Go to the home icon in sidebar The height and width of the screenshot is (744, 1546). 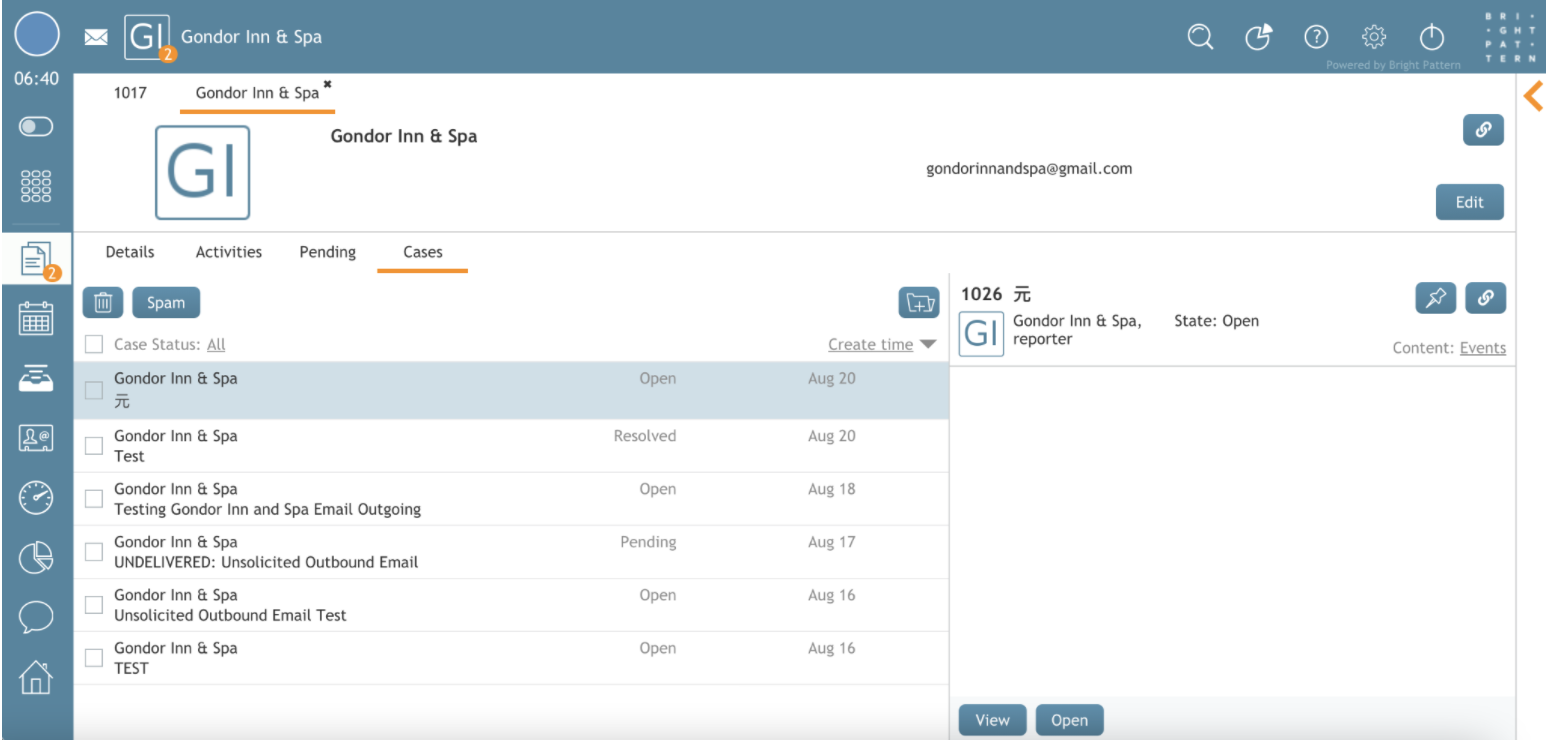36,677
